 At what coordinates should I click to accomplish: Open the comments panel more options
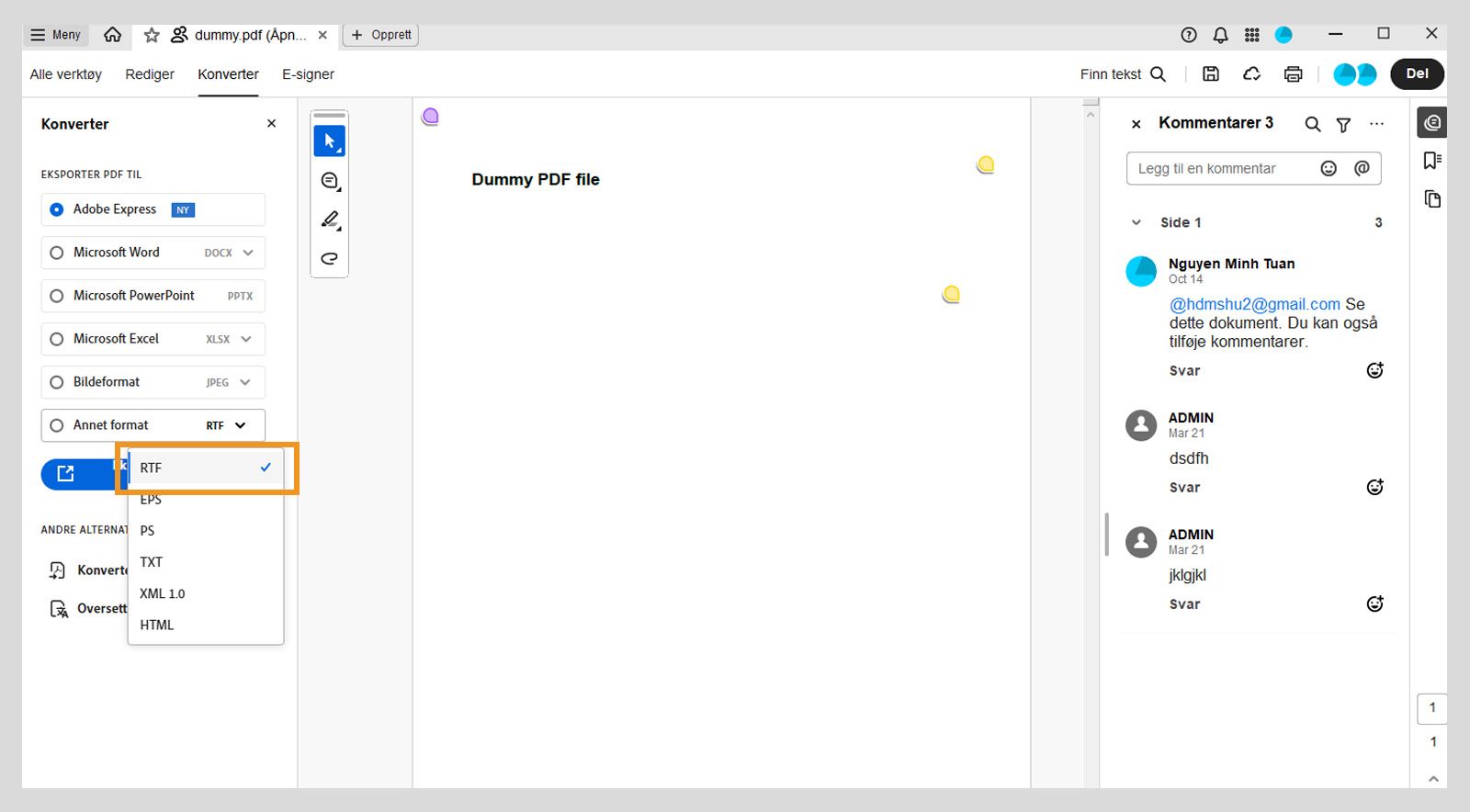(x=1376, y=123)
